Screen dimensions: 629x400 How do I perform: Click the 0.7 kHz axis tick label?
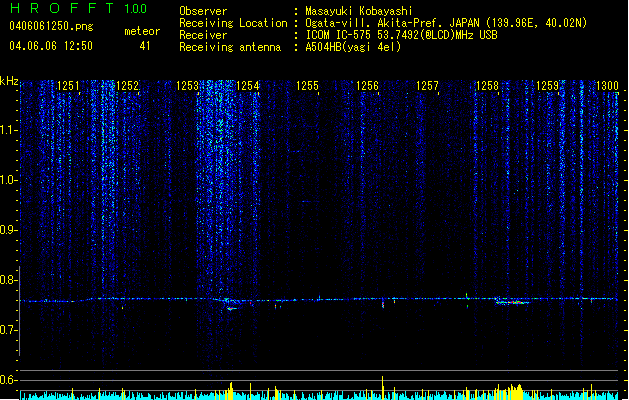pyautogui.click(x=9, y=330)
